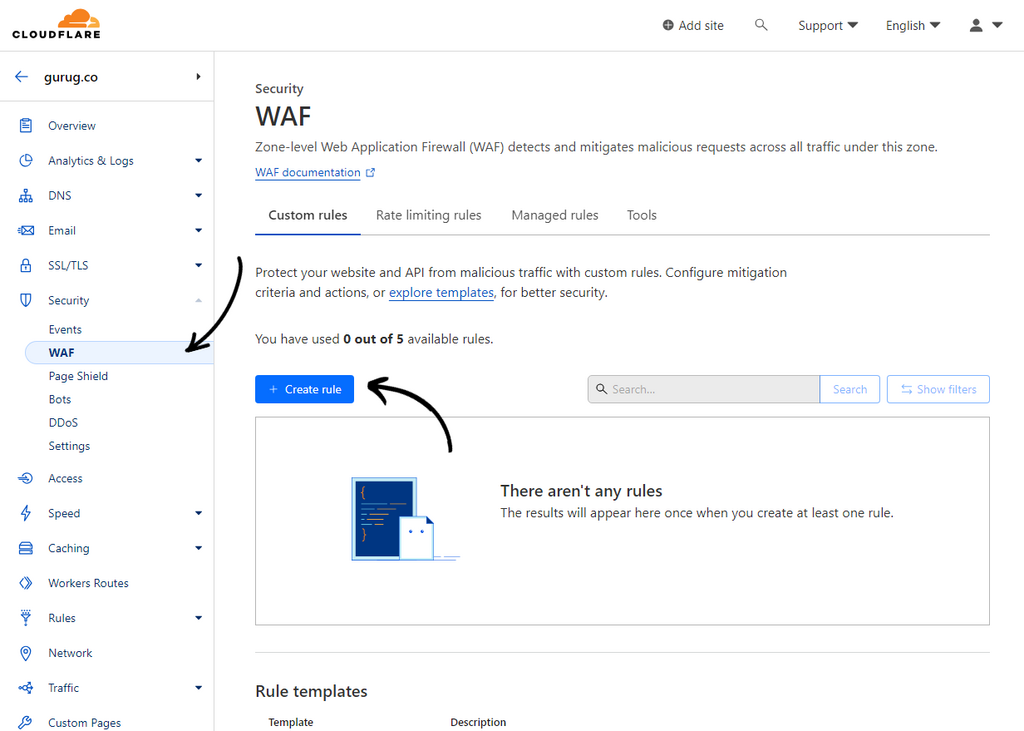Click the external link icon after WAF documentation
Image resolution: width=1024 pixels, height=731 pixels.
tap(370, 172)
